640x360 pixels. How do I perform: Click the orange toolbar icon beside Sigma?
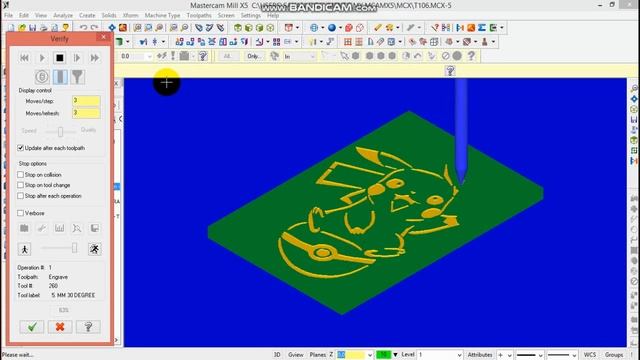click(x=471, y=27)
